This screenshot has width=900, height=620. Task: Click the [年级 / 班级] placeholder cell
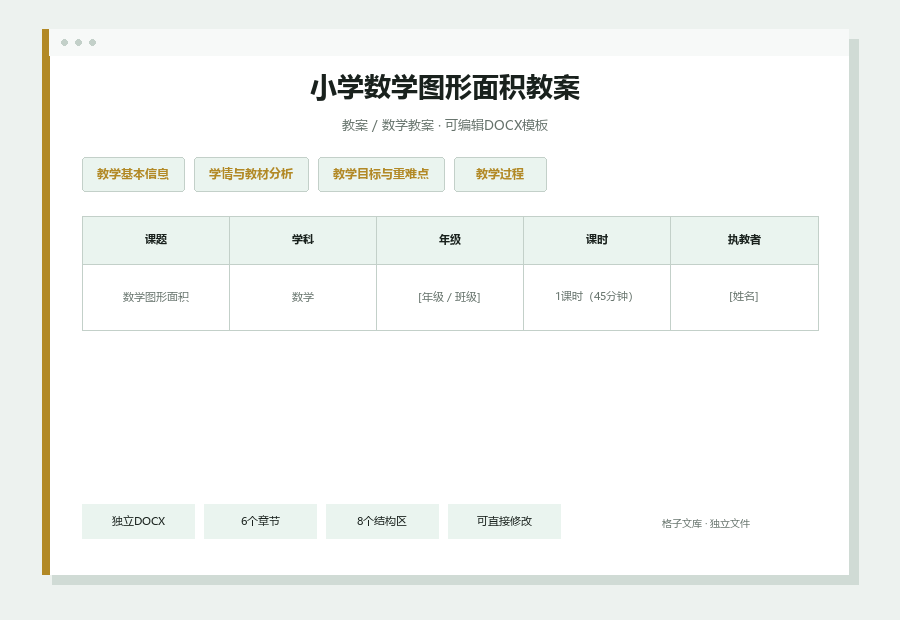[x=450, y=297]
